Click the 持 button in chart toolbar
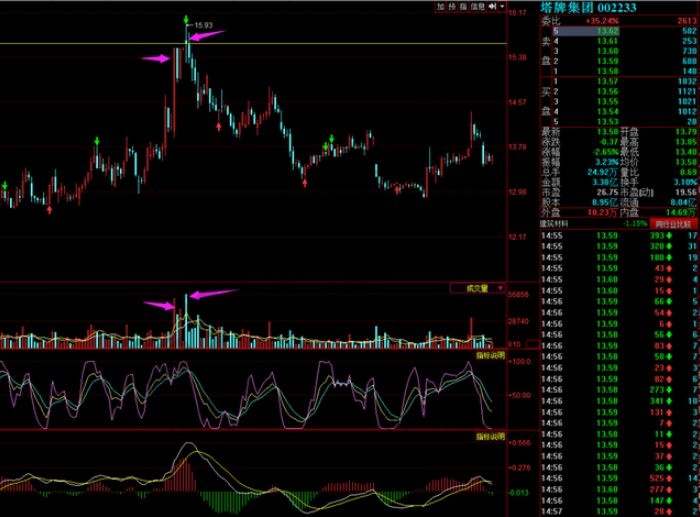The height and width of the screenshot is (517, 700). click(453, 6)
